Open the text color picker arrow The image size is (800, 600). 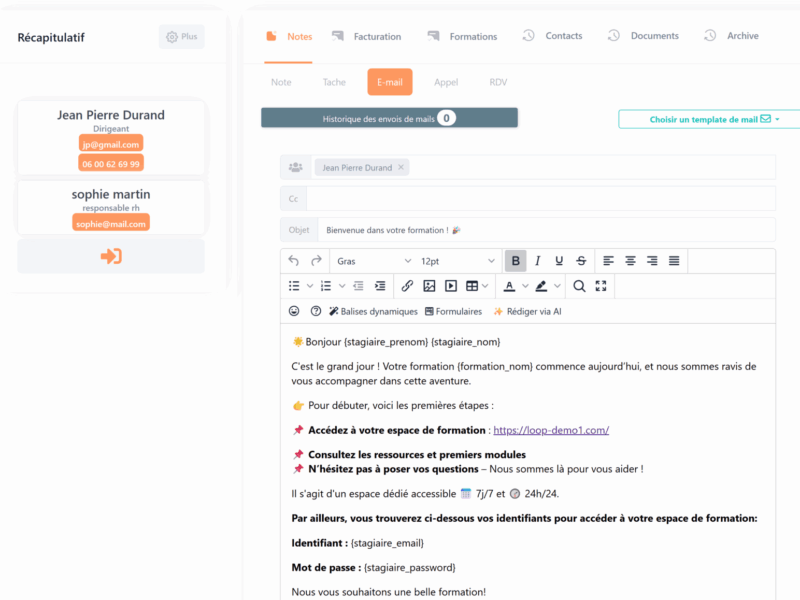click(525, 286)
